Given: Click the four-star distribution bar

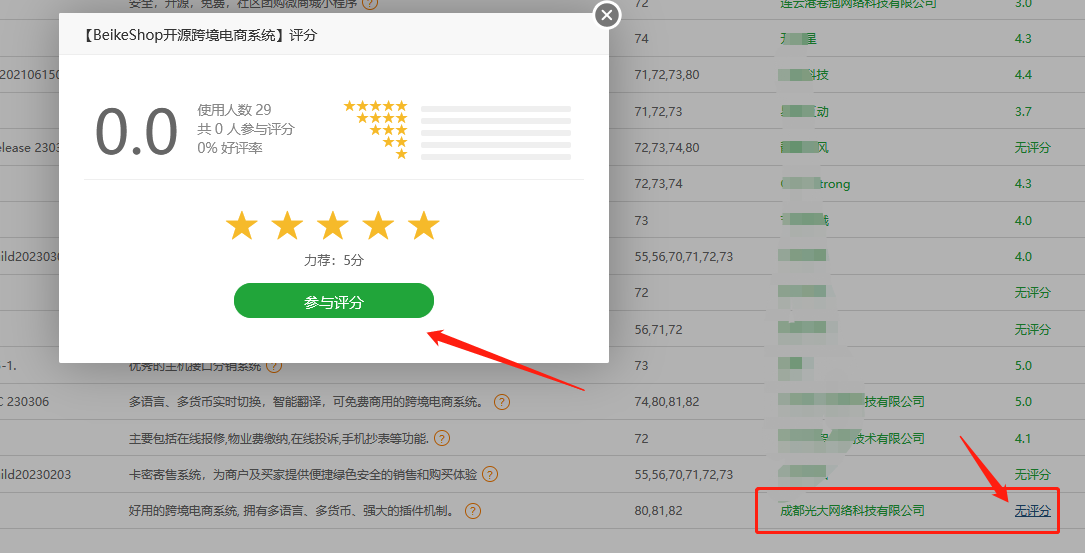Looking at the screenshot, I should click(495, 121).
